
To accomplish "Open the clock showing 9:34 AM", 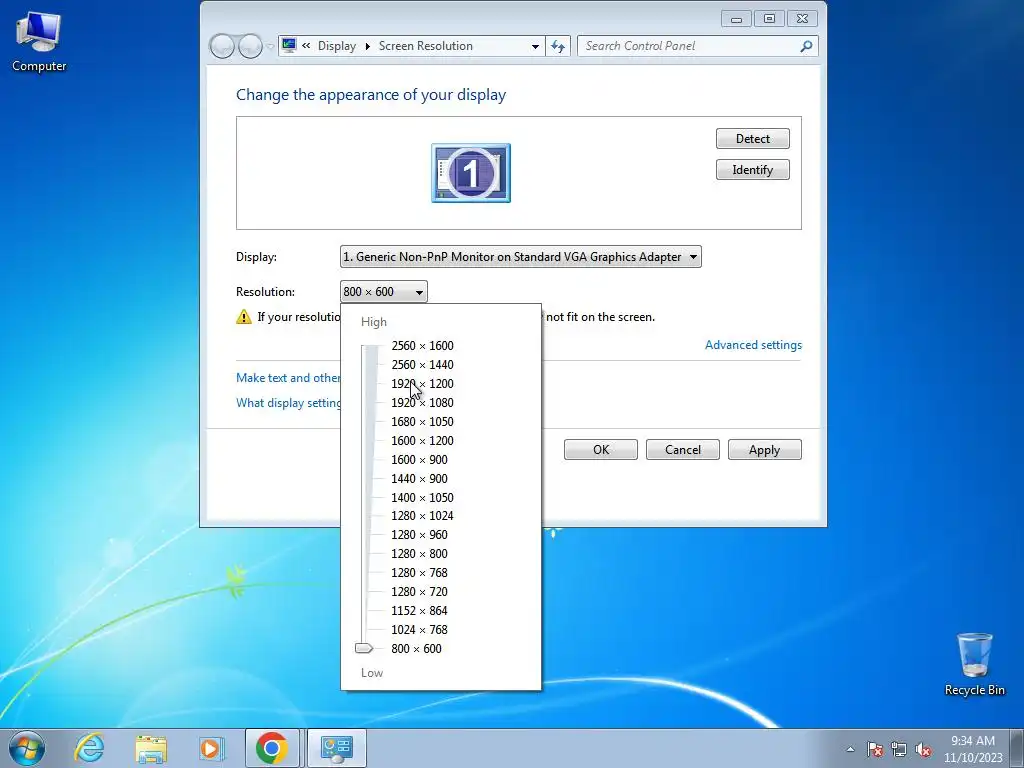I will (972, 748).
